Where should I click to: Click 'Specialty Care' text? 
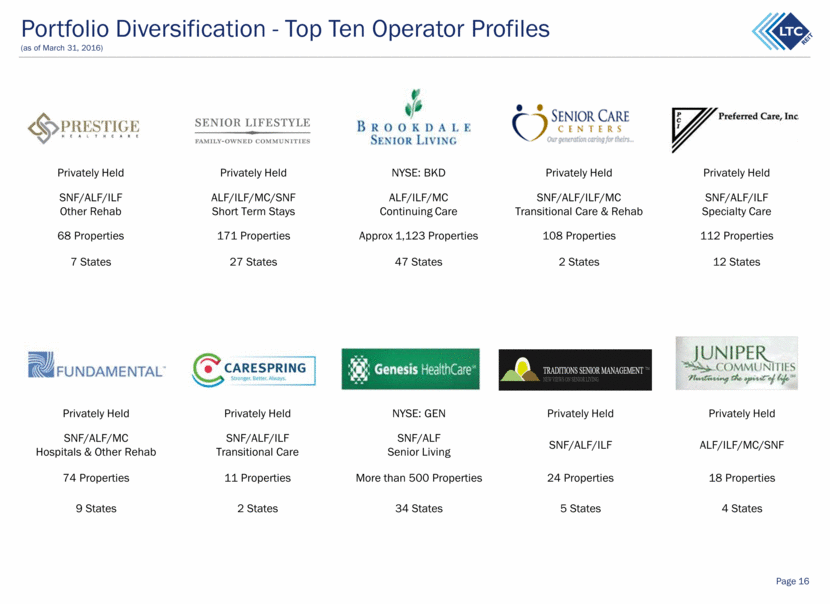(737, 211)
